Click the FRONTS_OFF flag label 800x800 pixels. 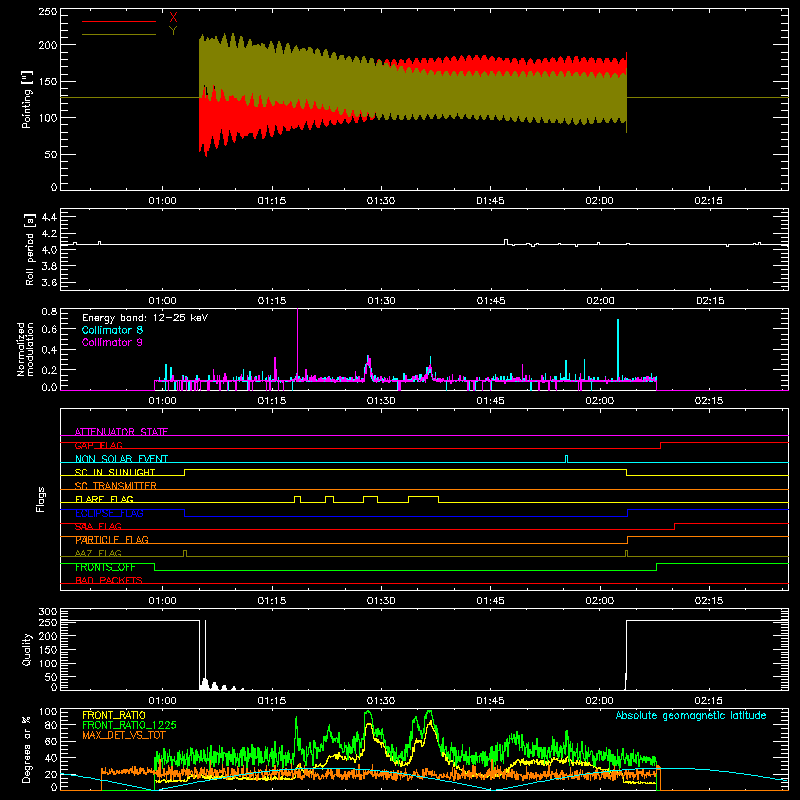(105, 567)
